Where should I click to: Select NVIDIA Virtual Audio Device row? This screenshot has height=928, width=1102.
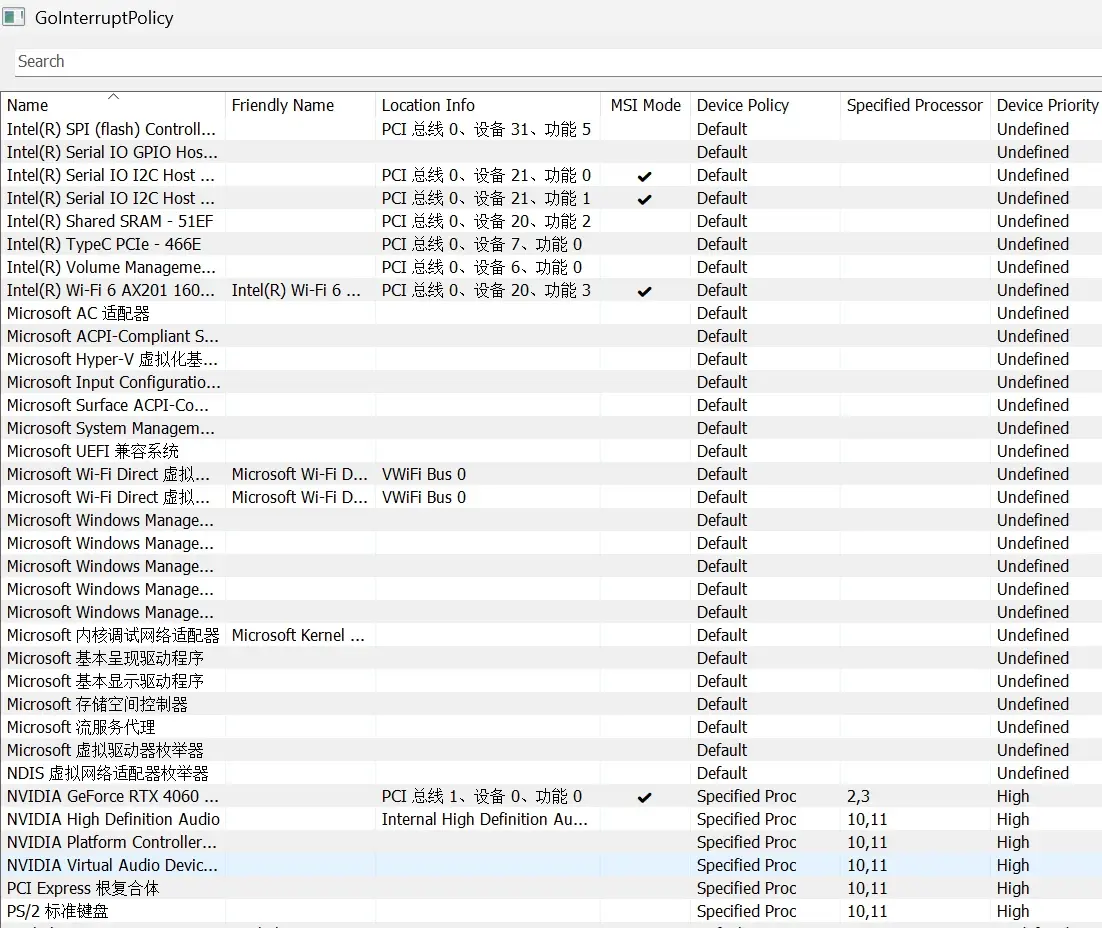pos(551,865)
